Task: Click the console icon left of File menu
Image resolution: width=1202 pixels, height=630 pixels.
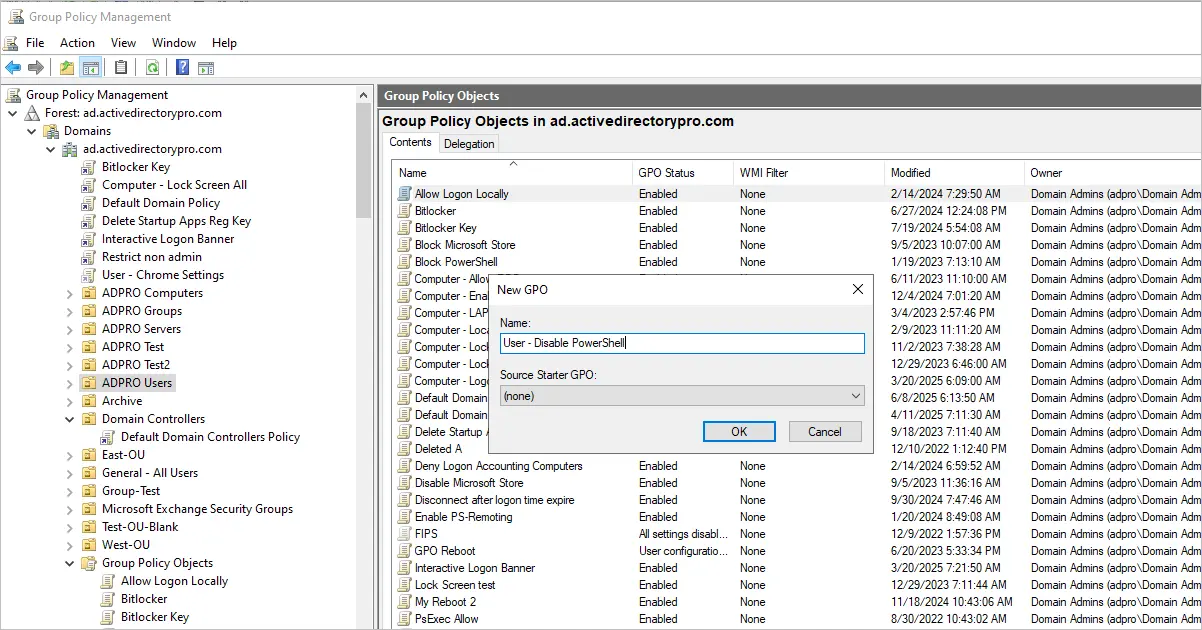Action: tap(11, 43)
